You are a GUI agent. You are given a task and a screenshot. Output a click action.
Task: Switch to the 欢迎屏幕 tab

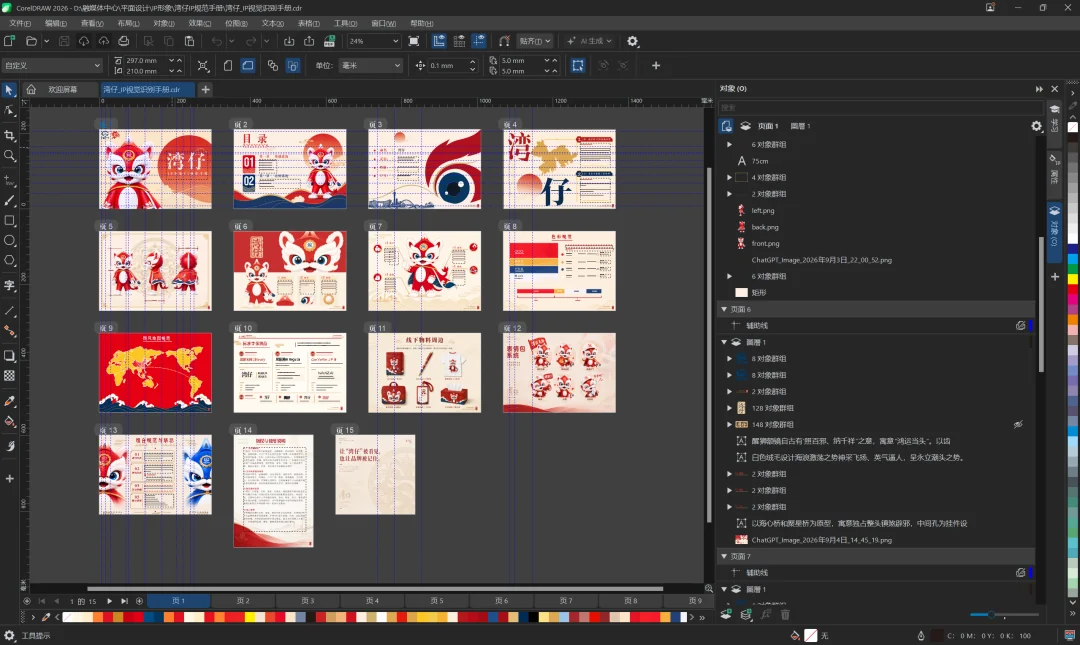(62, 90)
